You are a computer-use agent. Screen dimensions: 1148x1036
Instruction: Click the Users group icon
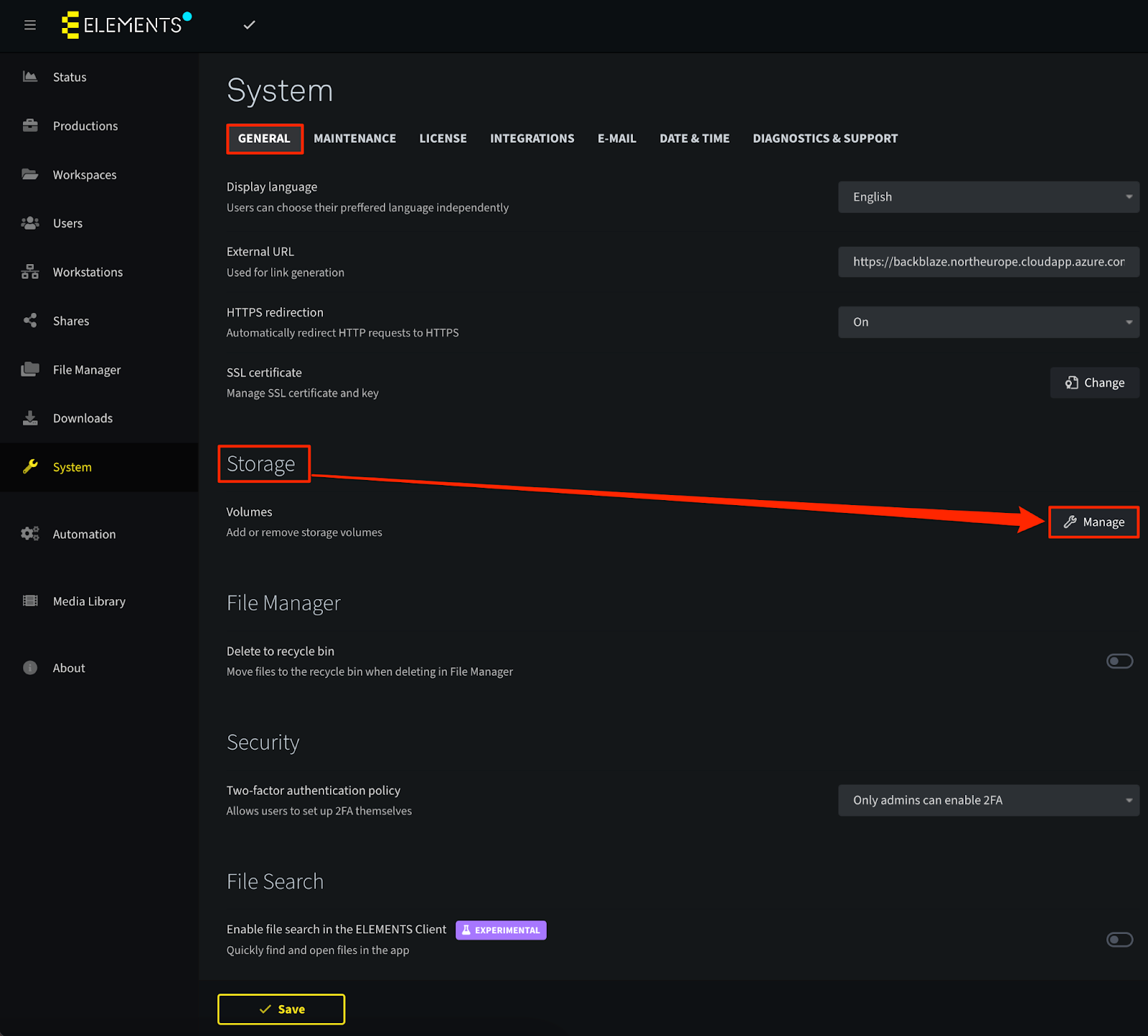pos(30,223)
